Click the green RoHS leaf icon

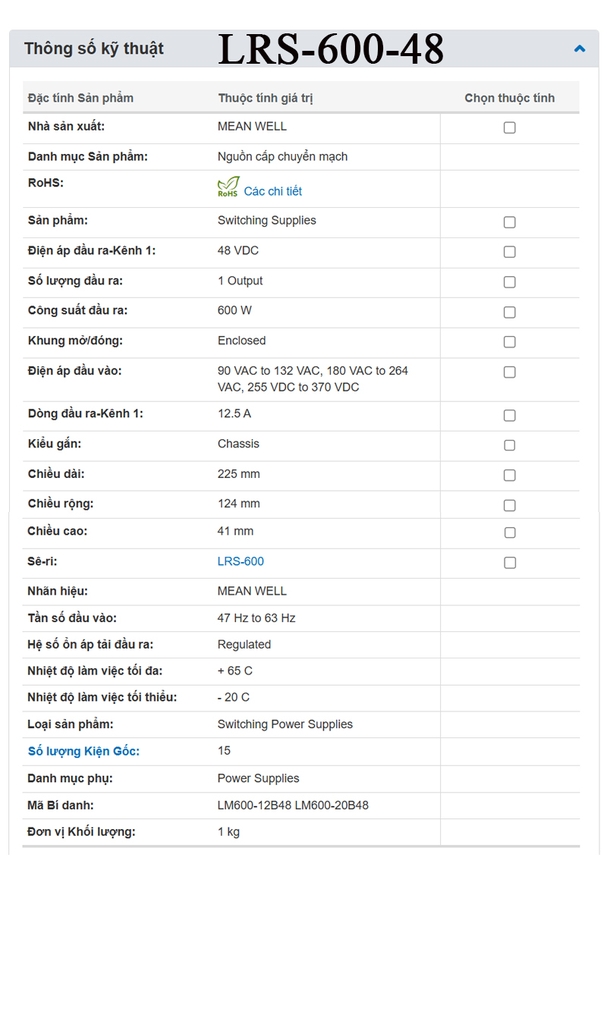click(x=228, y=187)
